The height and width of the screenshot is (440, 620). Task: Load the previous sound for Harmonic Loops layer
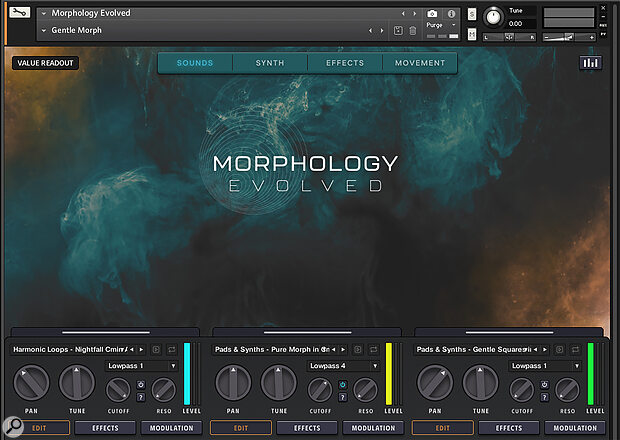pyautogui.click(x=132, y=349)
